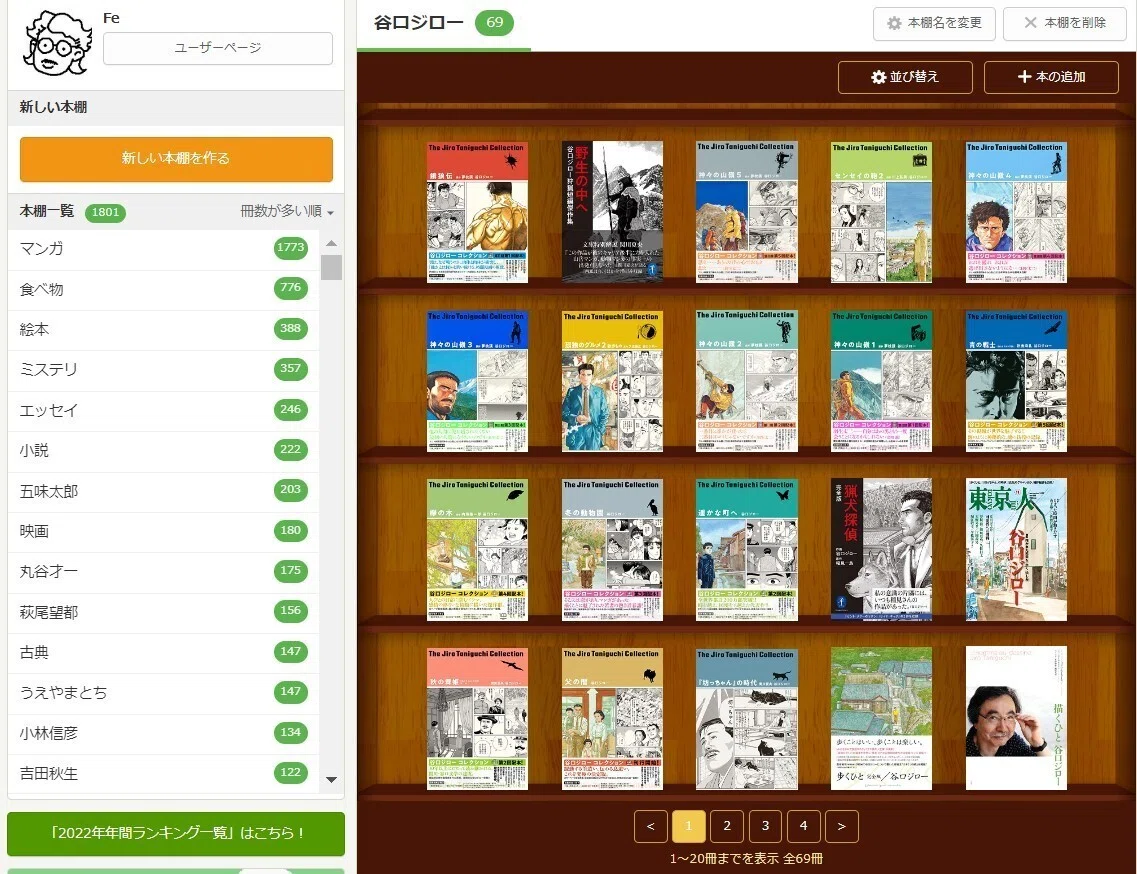Image resolution: width=1137 pixels, height=874 pixels.
Task: Go to the previous page with <
Action: click(x=650, y=826)
